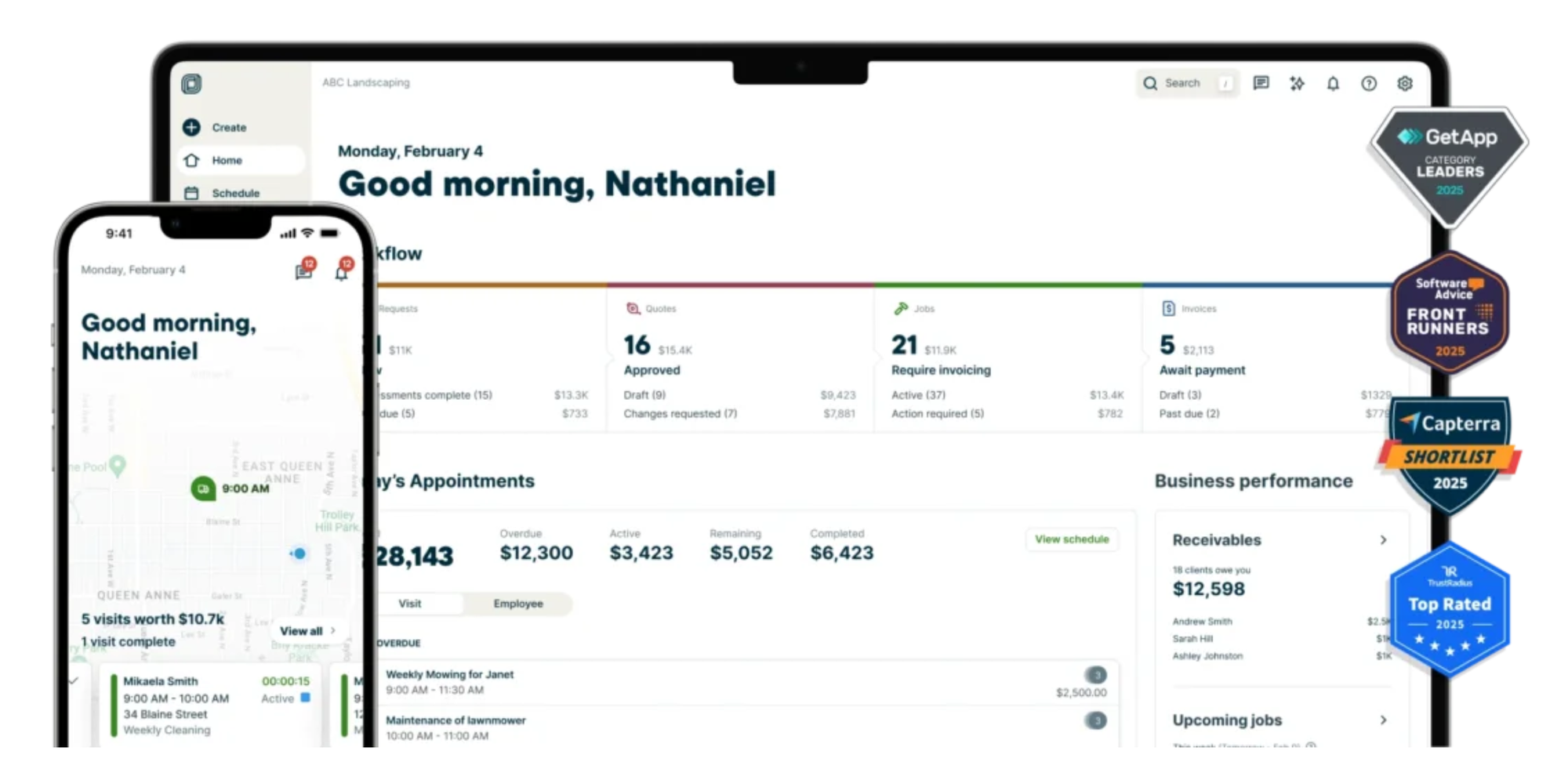The height and width of the screenshot is (784, 1568).
Task: Switch to the Employee toggle option
Action: point(518,604)
